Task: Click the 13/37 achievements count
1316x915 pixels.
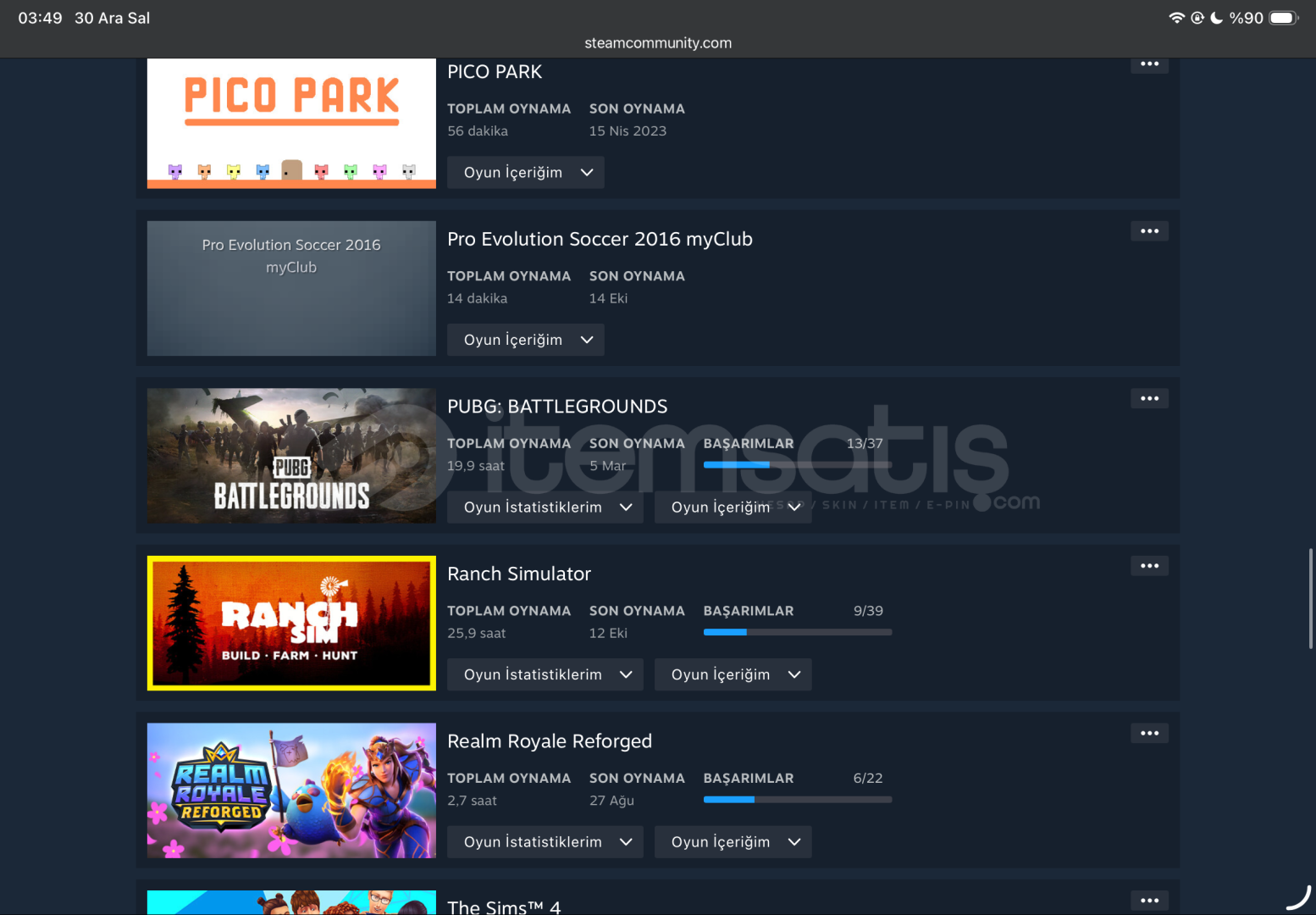Action: pos(865,443)
